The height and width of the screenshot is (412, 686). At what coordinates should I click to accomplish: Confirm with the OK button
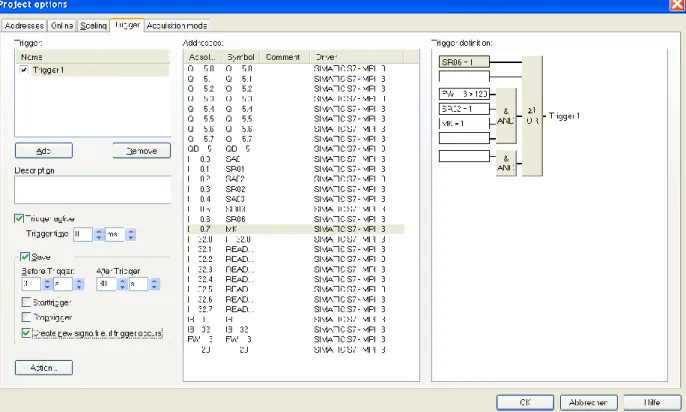click(525, 402)
